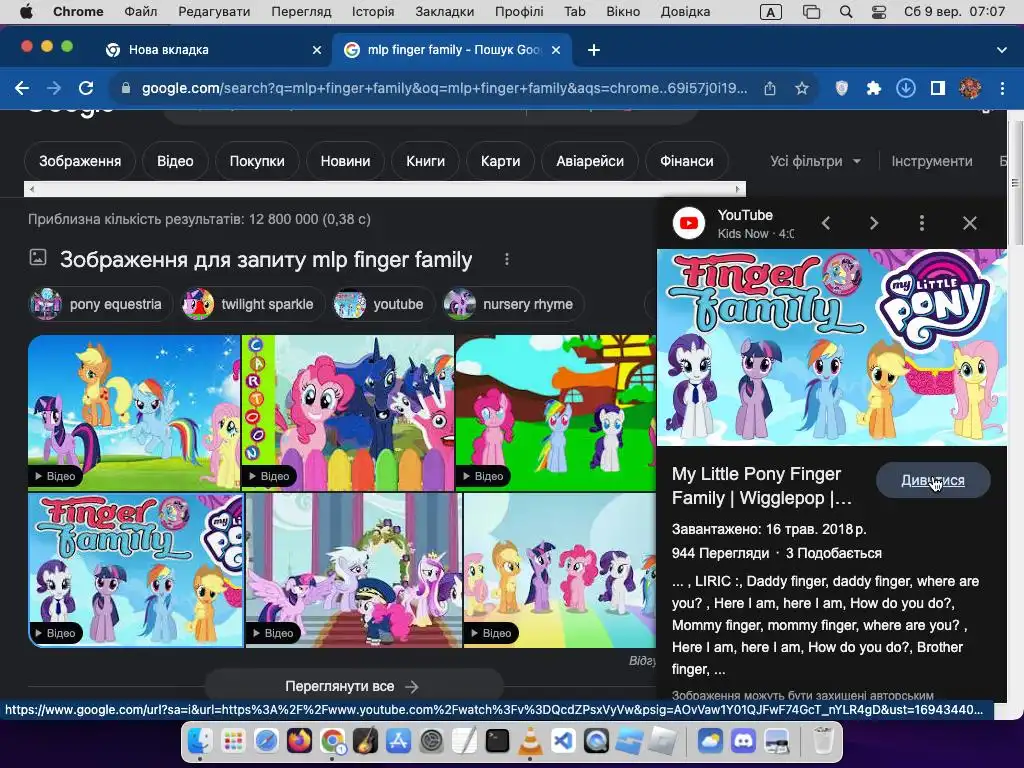Image resolution: width=1024 pixels, height=768 pixels.
Task: Select the 'nursery rhyme' suggestion chip
Action: click(512, 304)
